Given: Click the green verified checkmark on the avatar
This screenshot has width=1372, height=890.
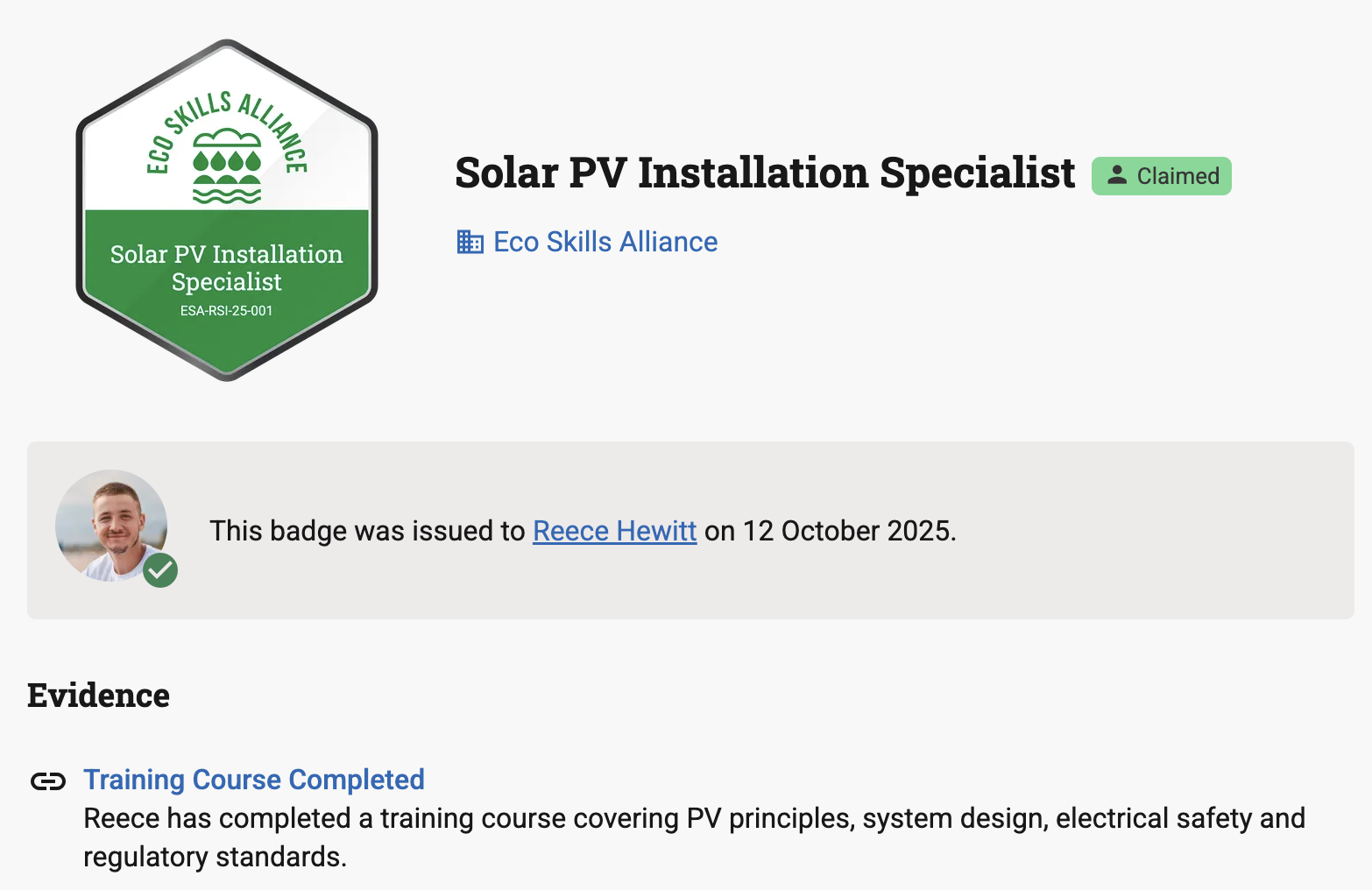Looking at the screenshot, I should coord(160,570).
